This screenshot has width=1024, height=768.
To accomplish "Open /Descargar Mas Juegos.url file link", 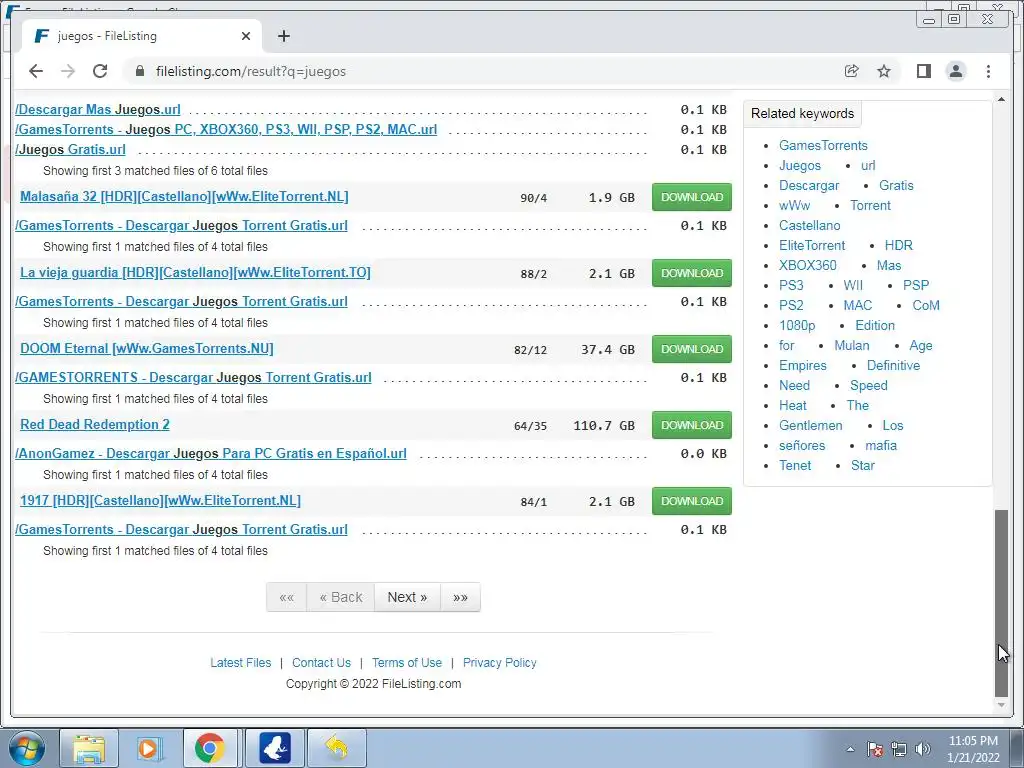I will pos(98,110).
